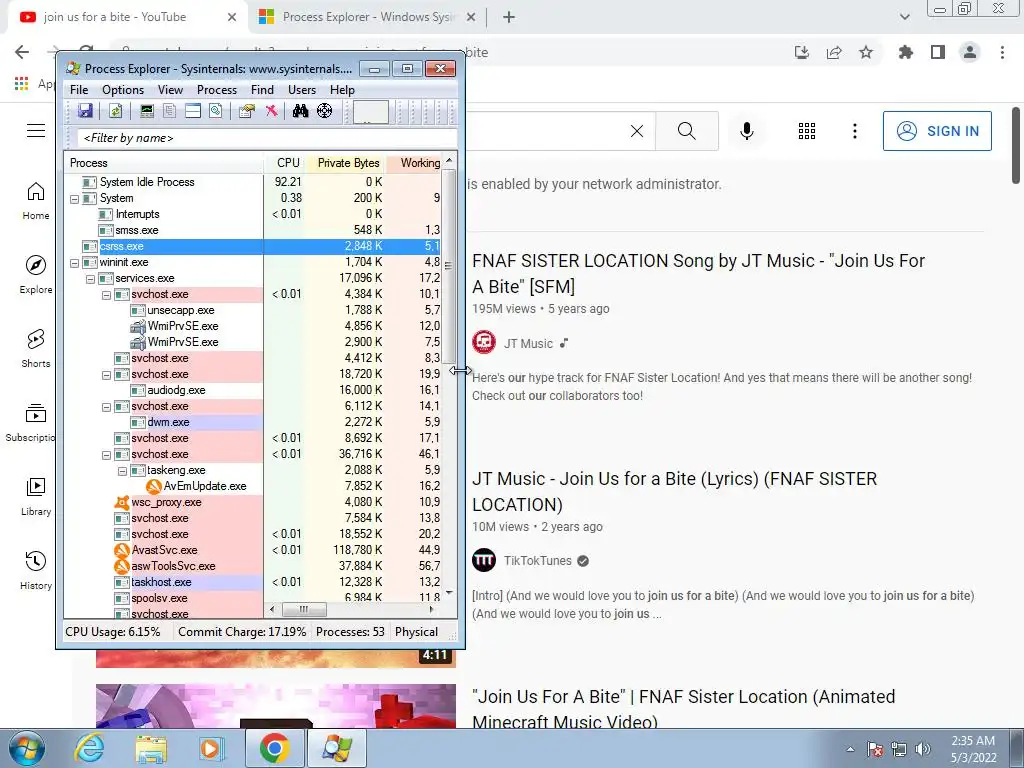The height and width of the screenshot is (768, 1024).
Task: Open YouTube settings three-dot menu
Action: click(x=854, y=131)
